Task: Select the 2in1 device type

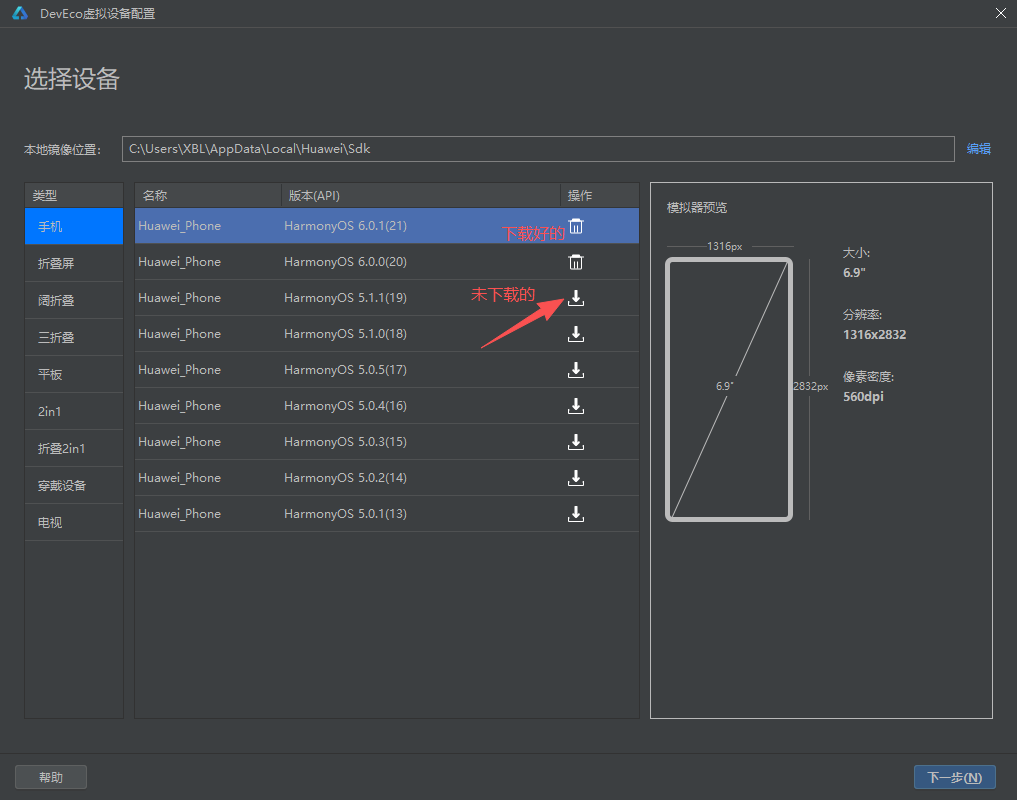Action: pos(74,411)
